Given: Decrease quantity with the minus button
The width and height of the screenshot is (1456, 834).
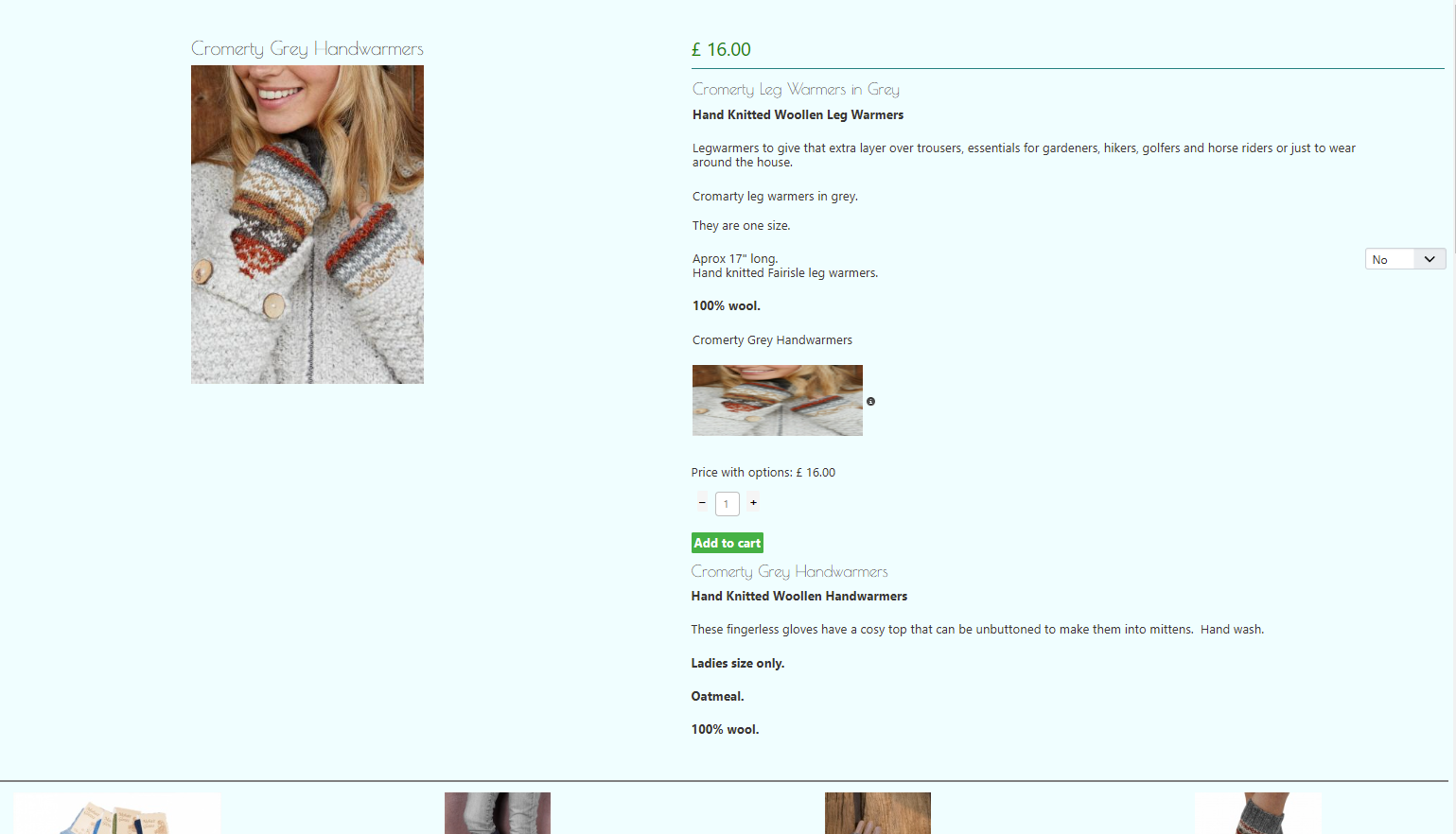Looking at the screenshot, I should pyautogui.click(x=702, y=503).
